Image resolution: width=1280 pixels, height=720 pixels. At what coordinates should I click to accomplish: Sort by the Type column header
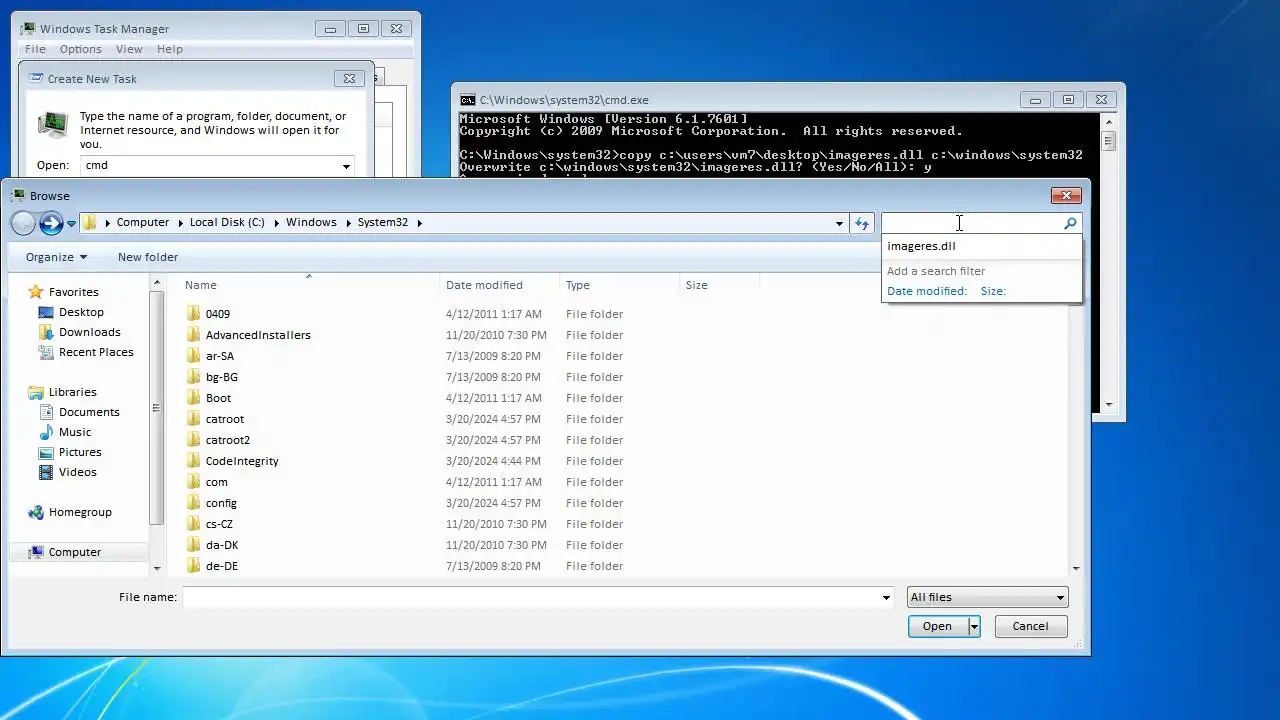click(x=620, y=285)
